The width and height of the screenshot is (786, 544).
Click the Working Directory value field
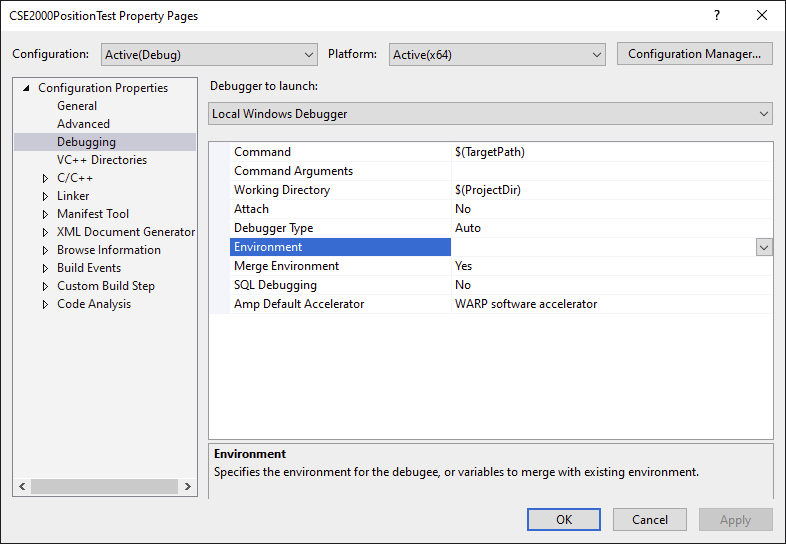point(610,190)
